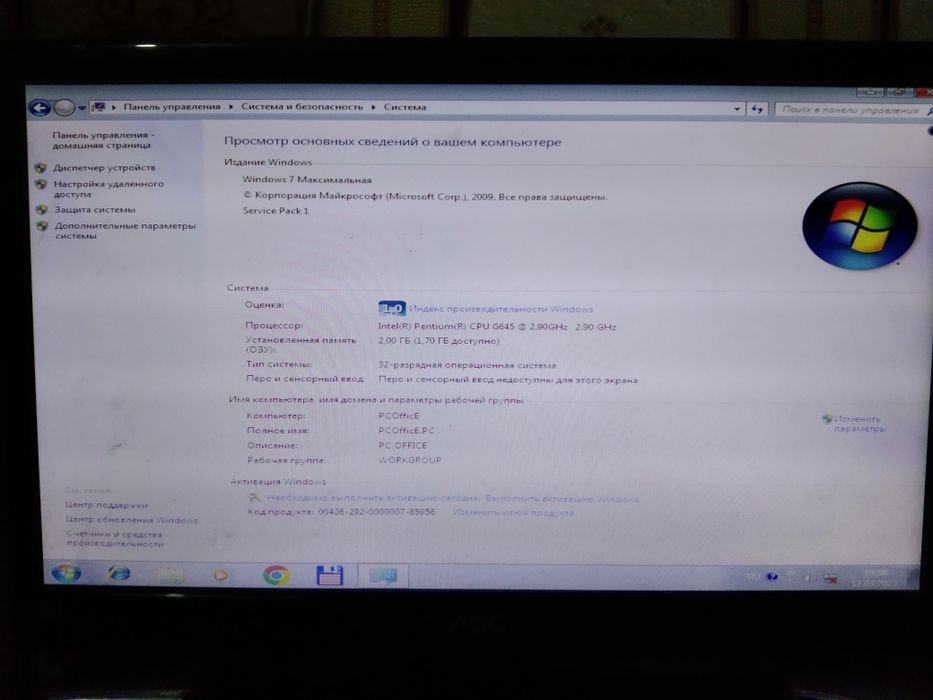The width and height of the screenshot is (933, 700).
Task: Launch Google Chrome from taskbar
Action: pyautogui.click(x=276, y=576)
